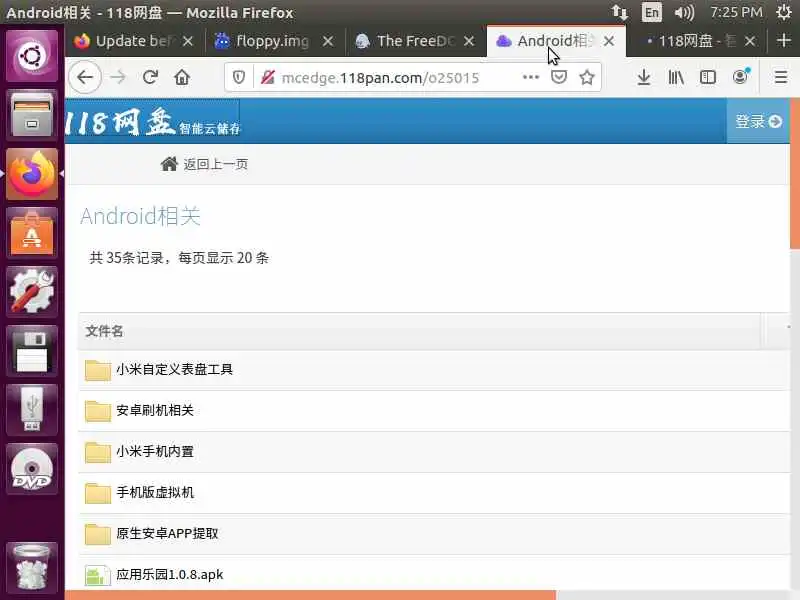Screen dimensions: 800x600
Task: Click the 118网盘 site logo
Action: (x=153, y=122)
